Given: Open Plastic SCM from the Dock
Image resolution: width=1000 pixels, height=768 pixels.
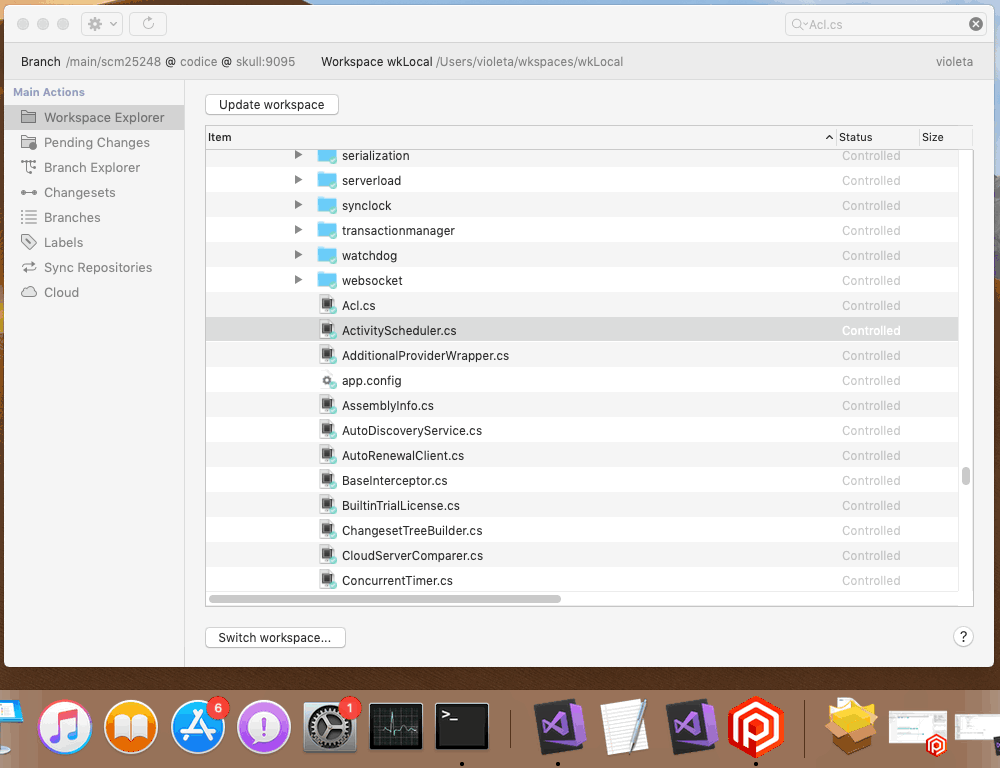Looking at the screenshot, I should 755,727.
